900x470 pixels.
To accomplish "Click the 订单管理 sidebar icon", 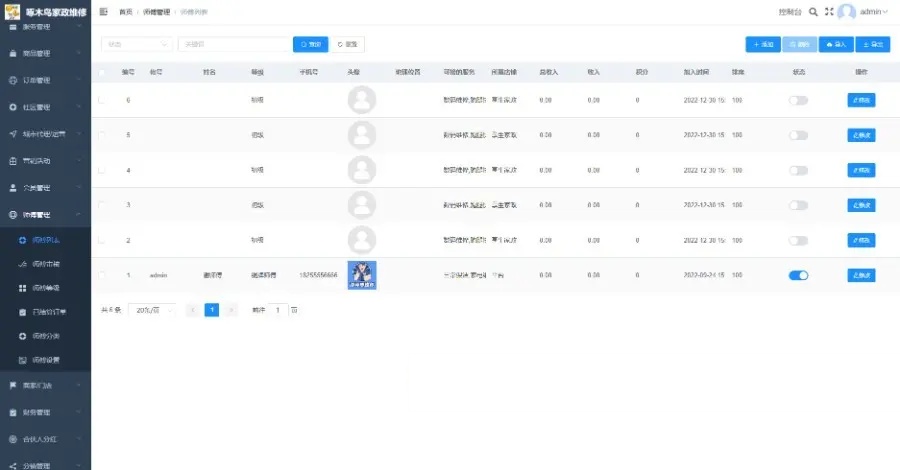I will coord(13,80).
